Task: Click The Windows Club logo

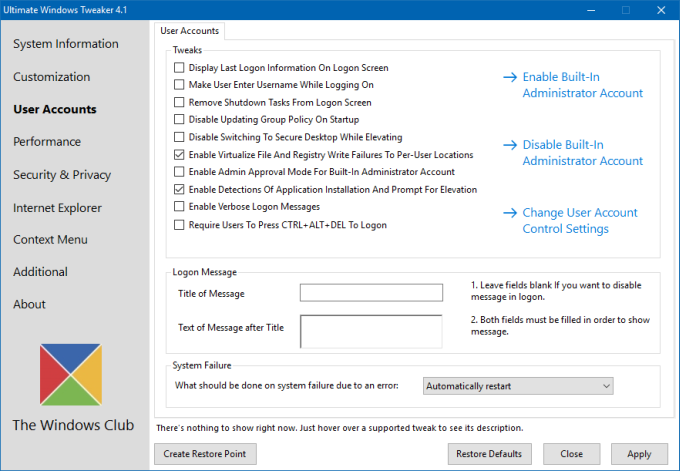Action: (x=71, y=375)
